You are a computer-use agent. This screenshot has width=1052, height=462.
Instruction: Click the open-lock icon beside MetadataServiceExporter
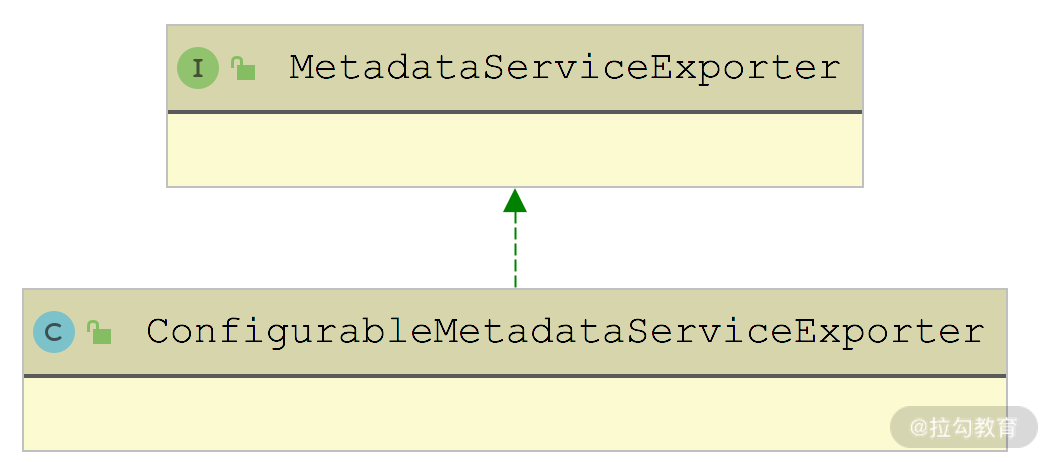coord(243,69)
